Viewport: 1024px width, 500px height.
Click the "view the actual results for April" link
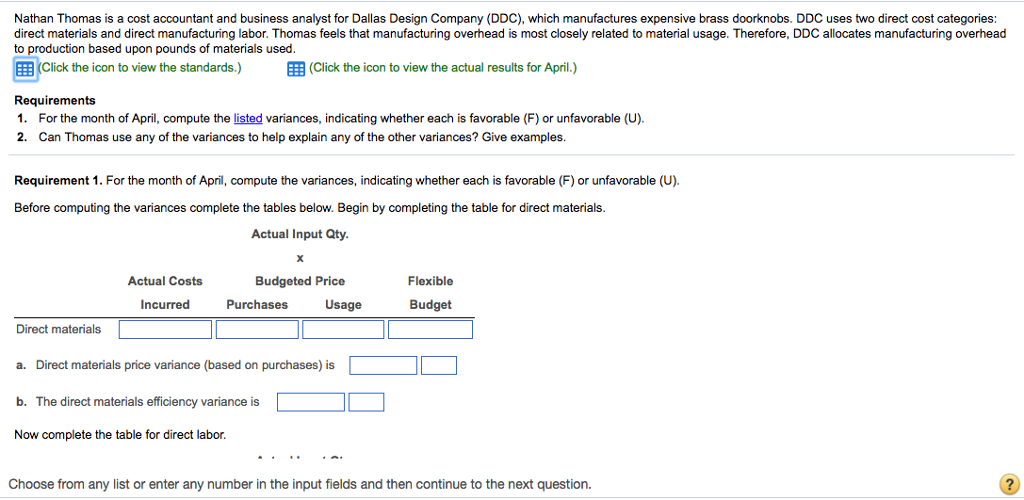[x=443, y=68]
